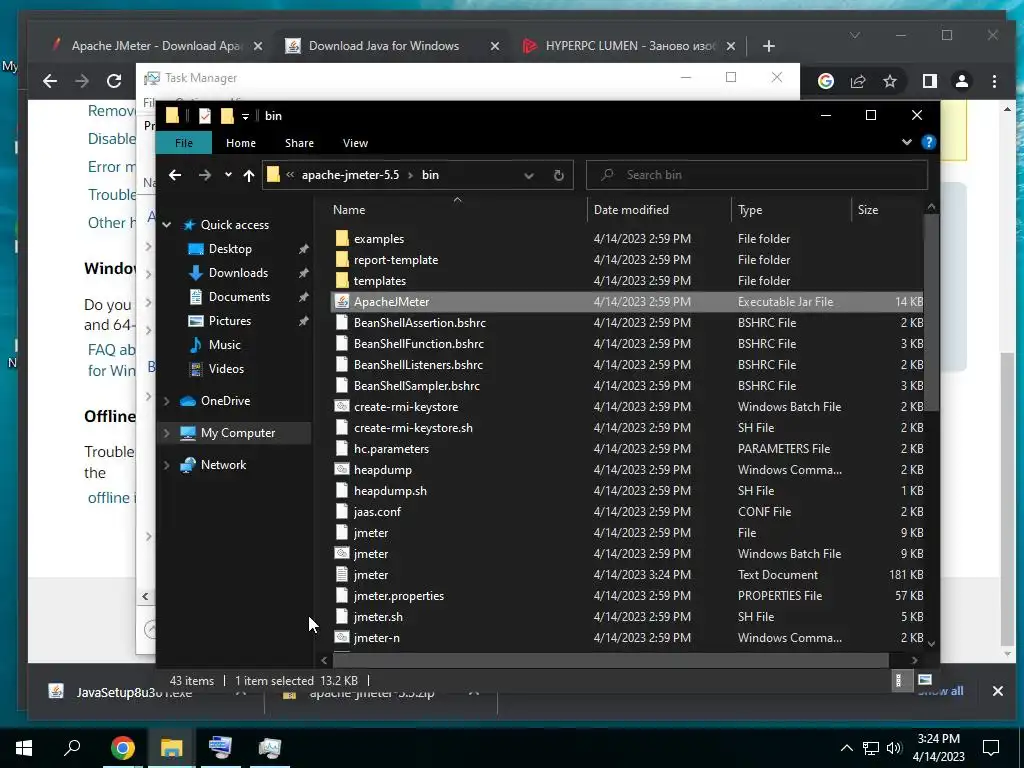Switch to large icons view button

coord(924,680)
